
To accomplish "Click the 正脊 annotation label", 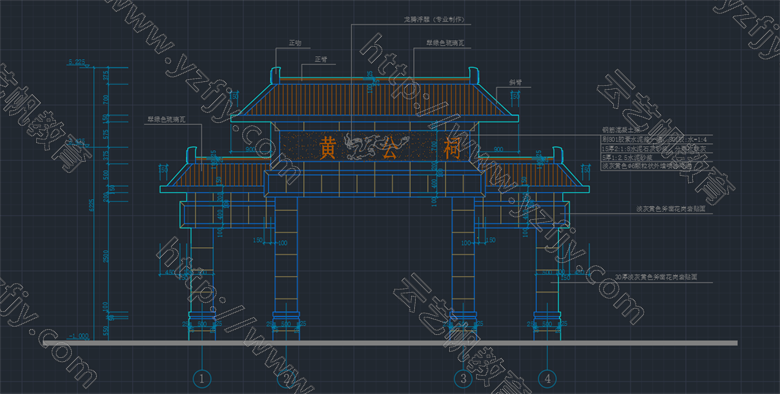I will coord(321,59).
